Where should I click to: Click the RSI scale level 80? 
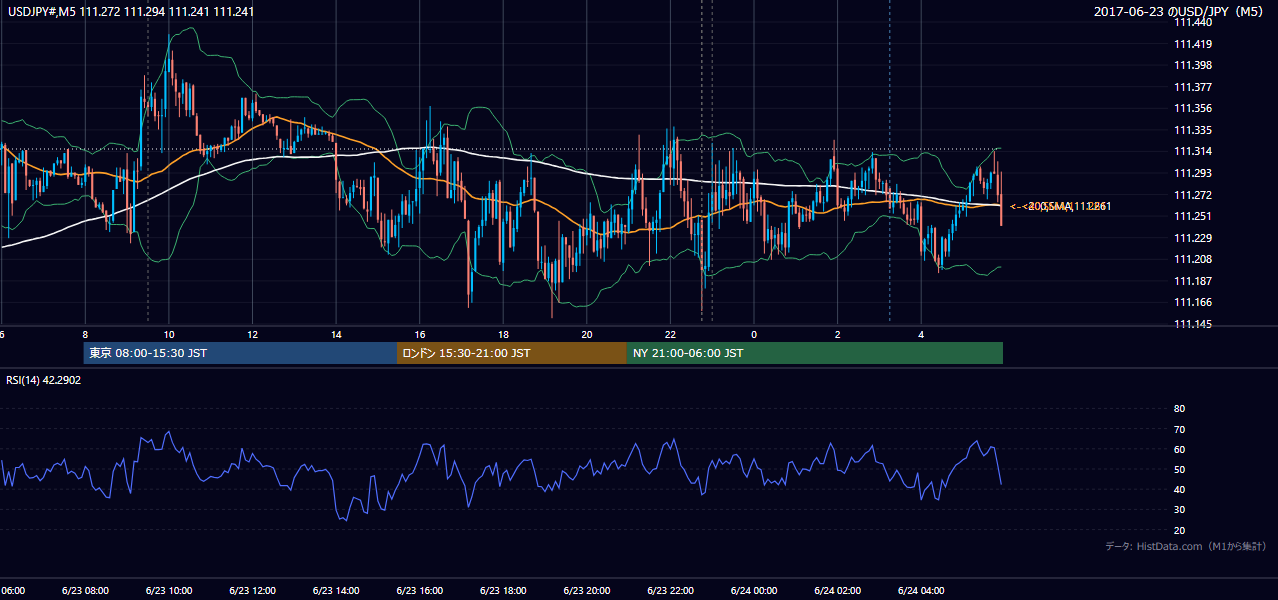pos(1179,409)
